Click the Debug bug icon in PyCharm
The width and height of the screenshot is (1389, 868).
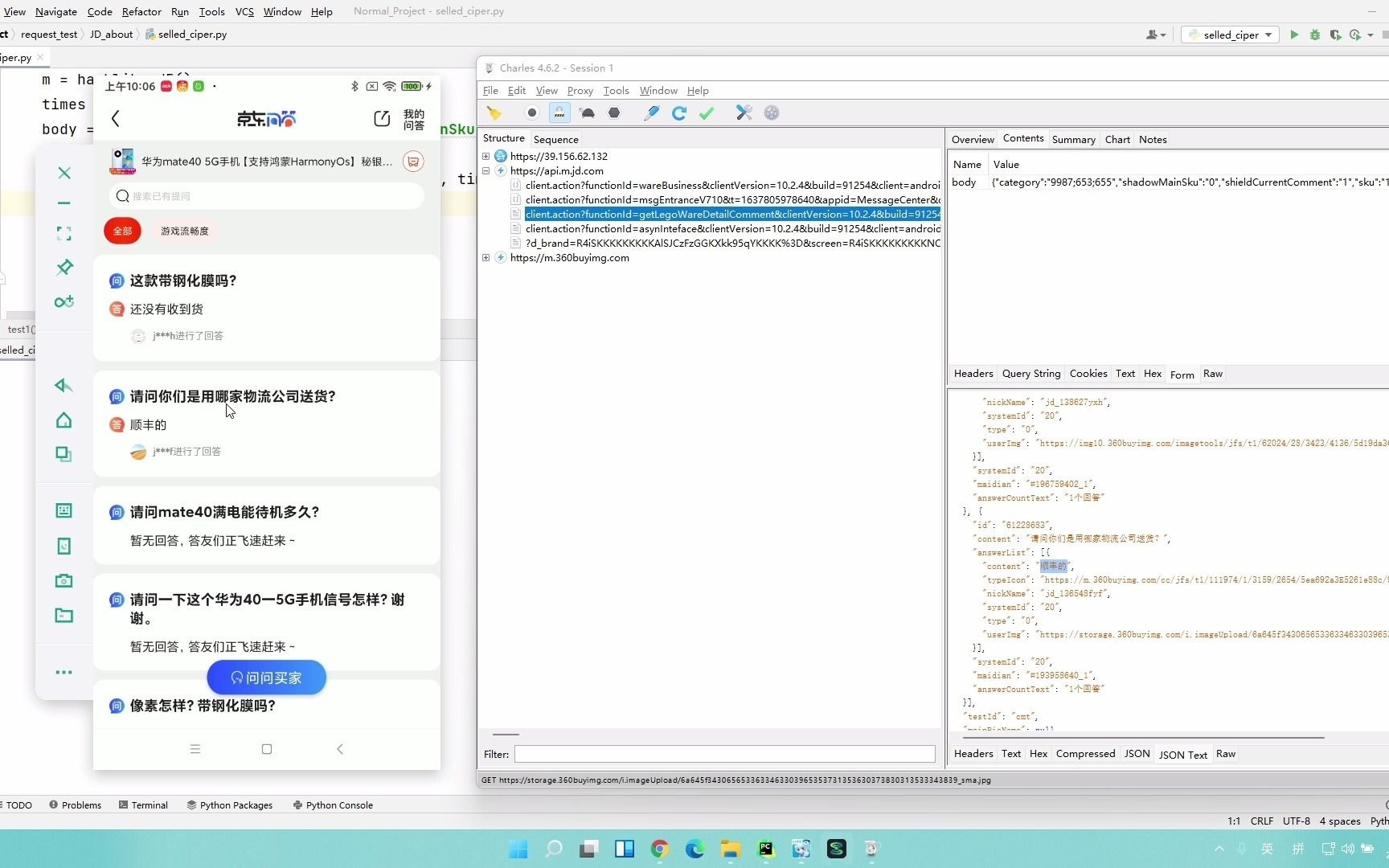coord(1315,35)
